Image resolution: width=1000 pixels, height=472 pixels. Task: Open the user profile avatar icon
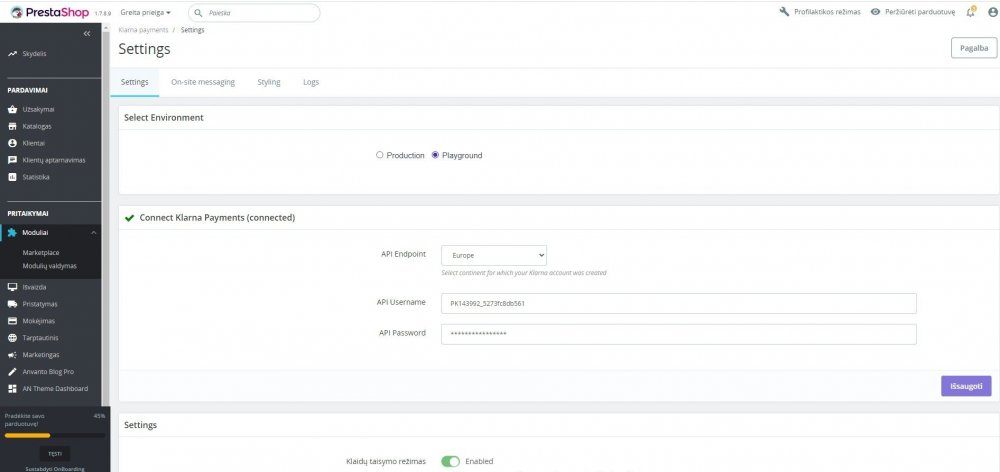pos(992,12)
